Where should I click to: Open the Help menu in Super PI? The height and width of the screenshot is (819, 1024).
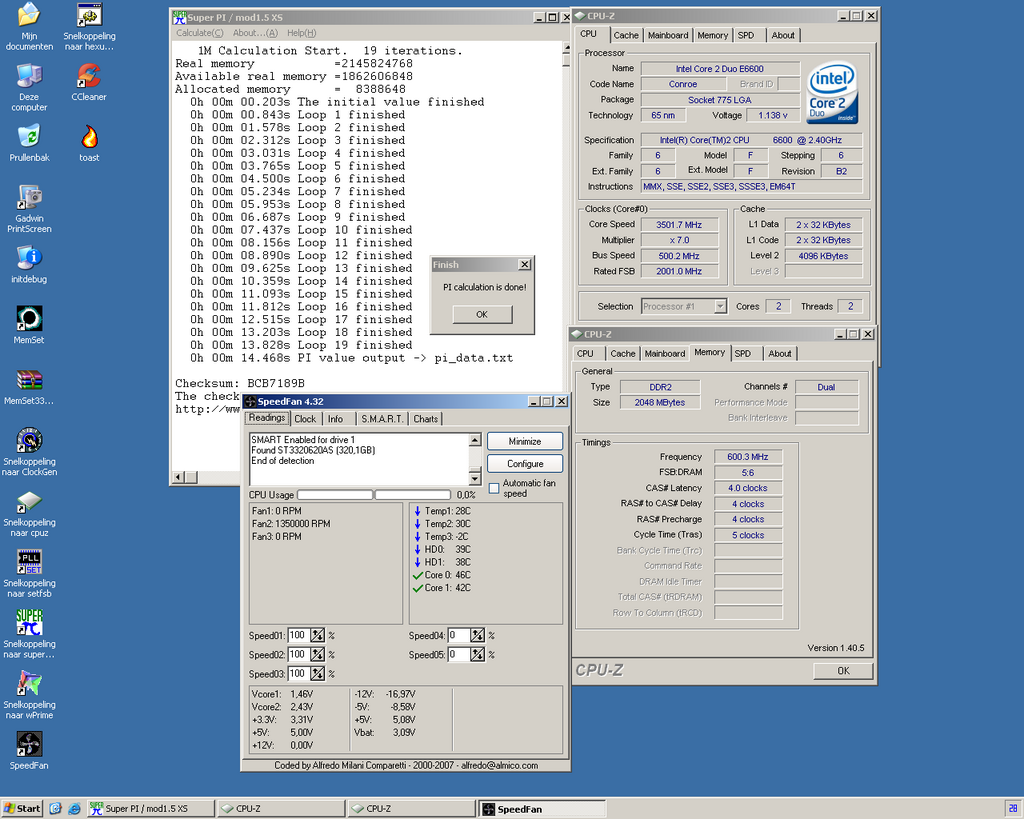tap(302, 33)
